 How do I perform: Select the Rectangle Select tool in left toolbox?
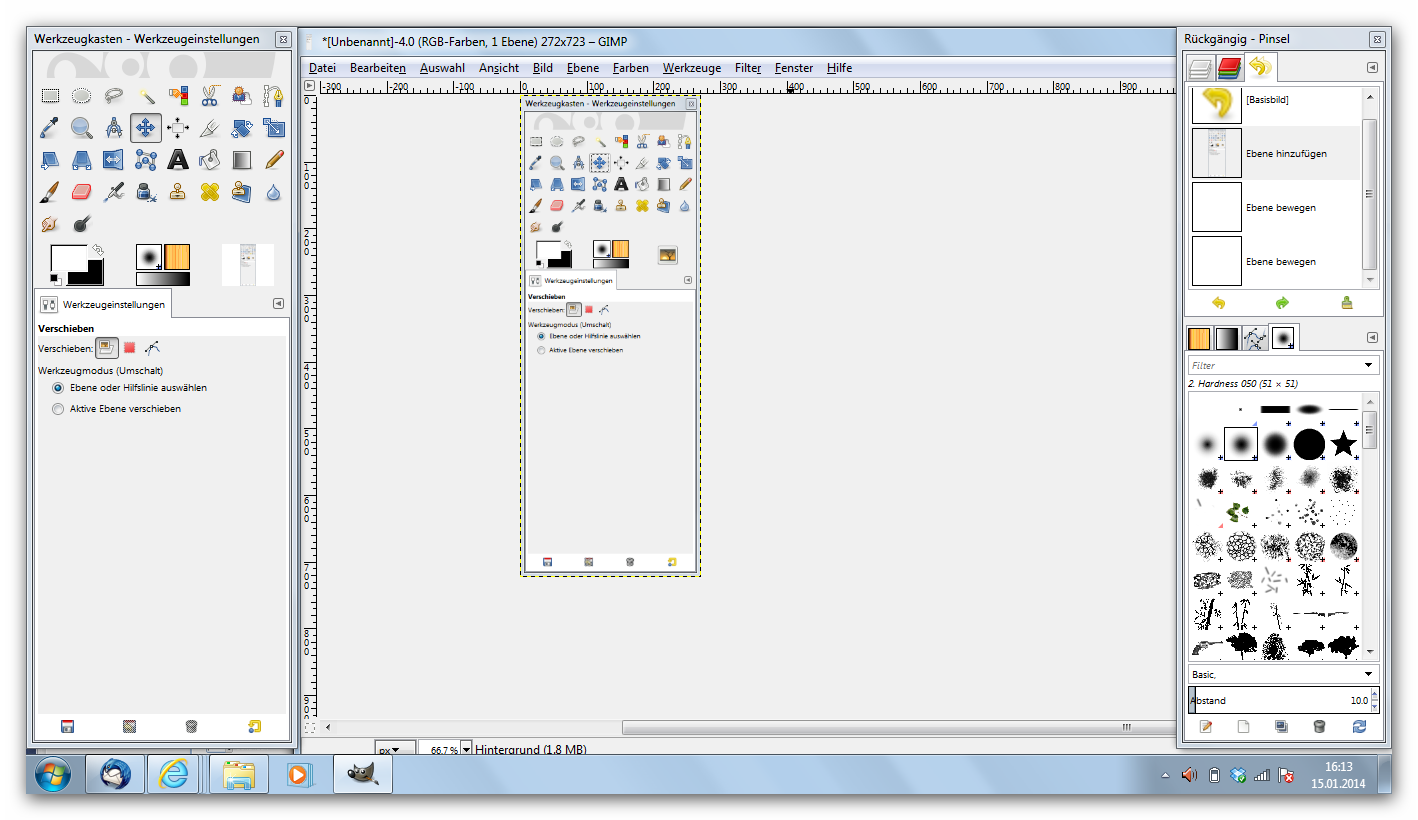tap(50, 96)
